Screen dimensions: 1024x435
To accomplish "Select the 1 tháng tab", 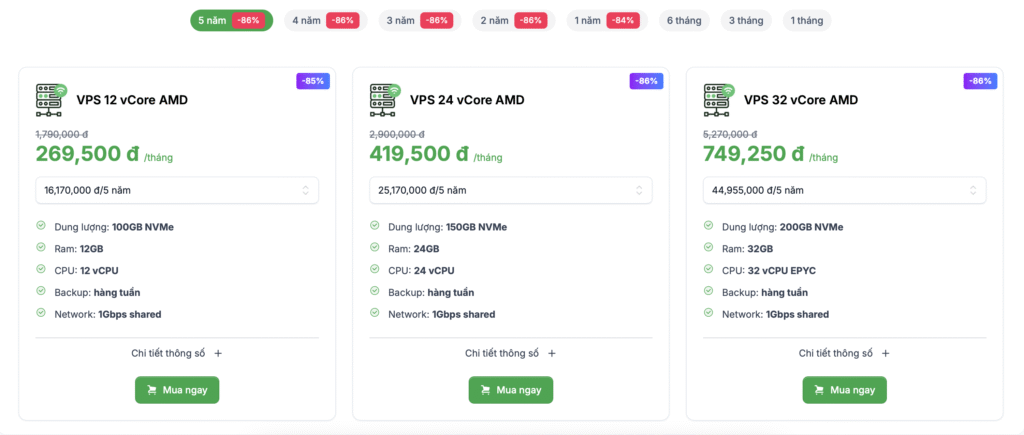I will 806,20.
